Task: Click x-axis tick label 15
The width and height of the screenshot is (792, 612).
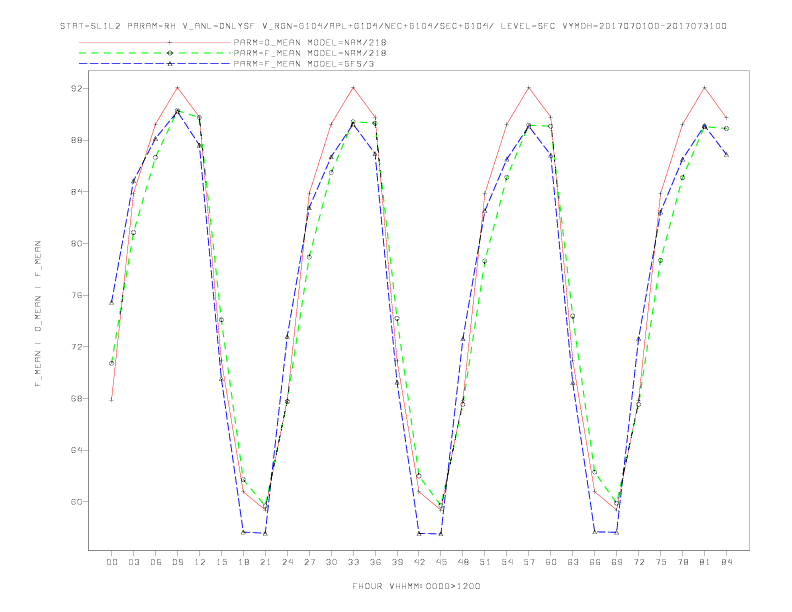Action: (x=221, y=562)
